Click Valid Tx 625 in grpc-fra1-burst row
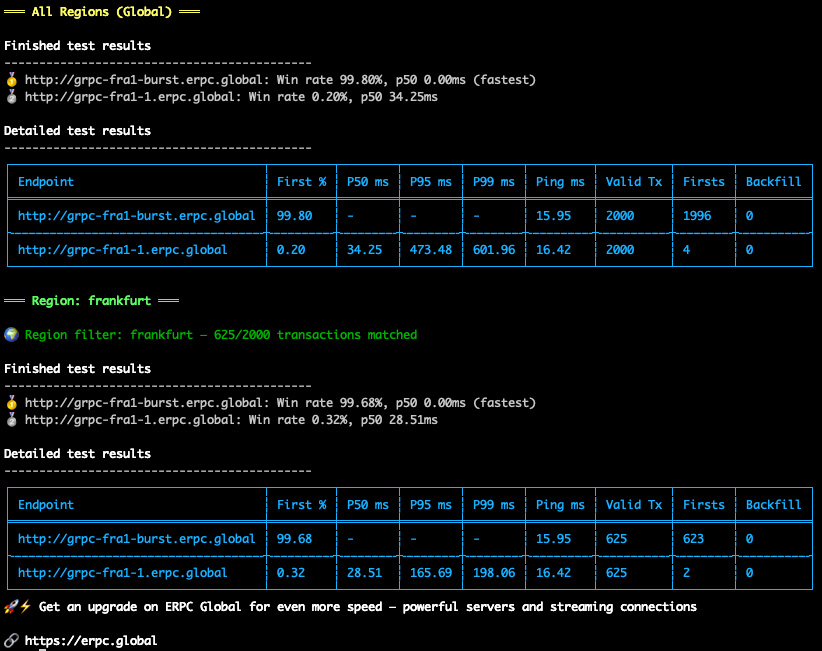 616,539
